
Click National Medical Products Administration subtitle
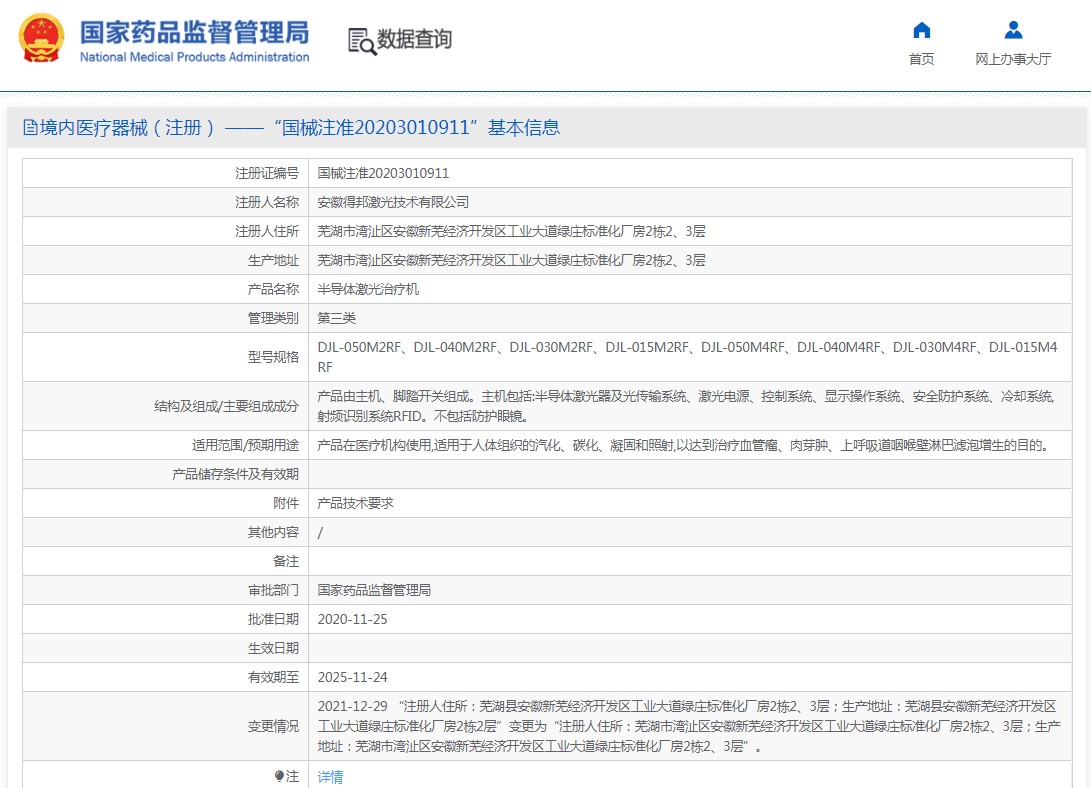point(194,57)
